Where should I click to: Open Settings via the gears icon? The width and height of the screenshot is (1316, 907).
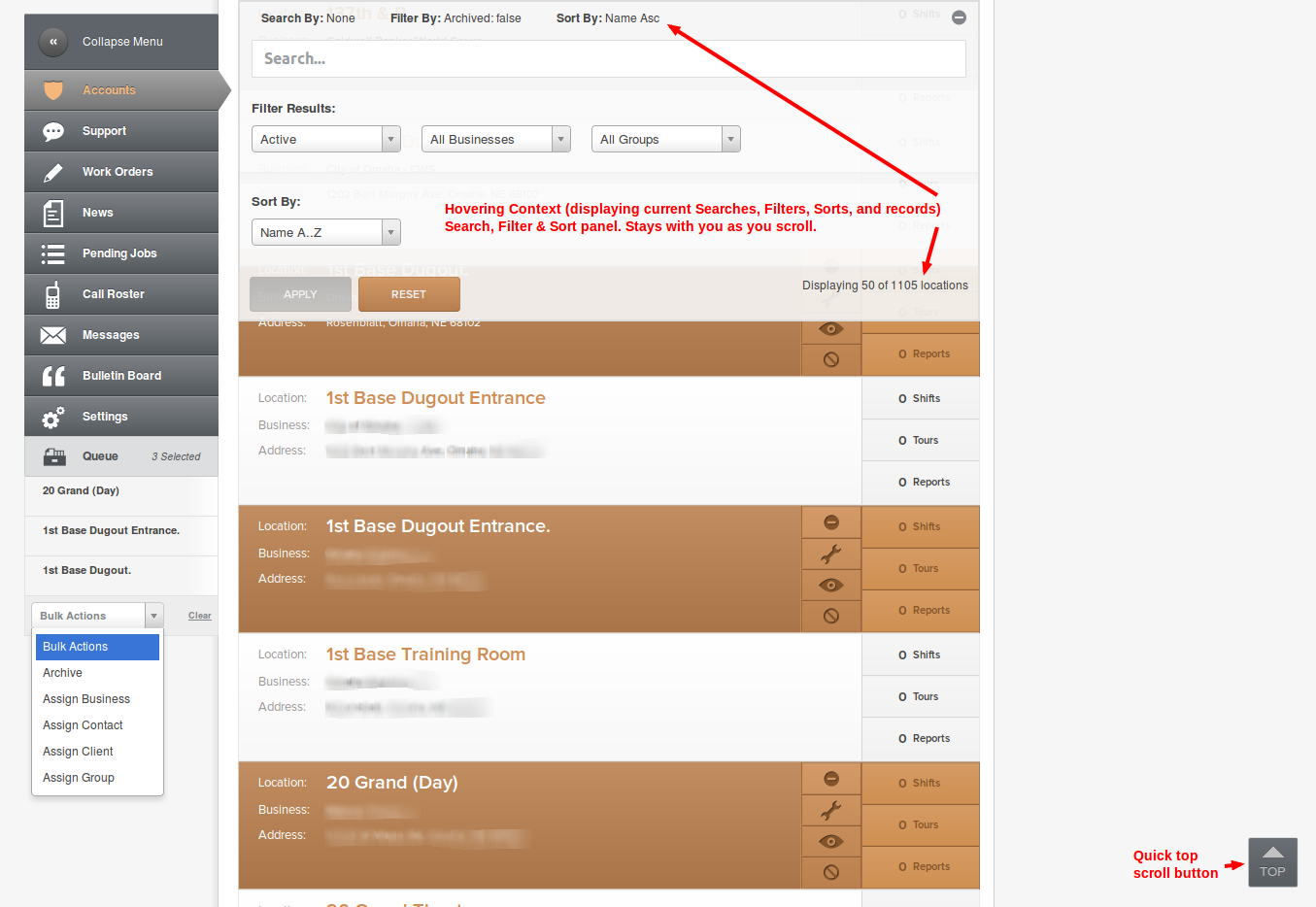53,417
